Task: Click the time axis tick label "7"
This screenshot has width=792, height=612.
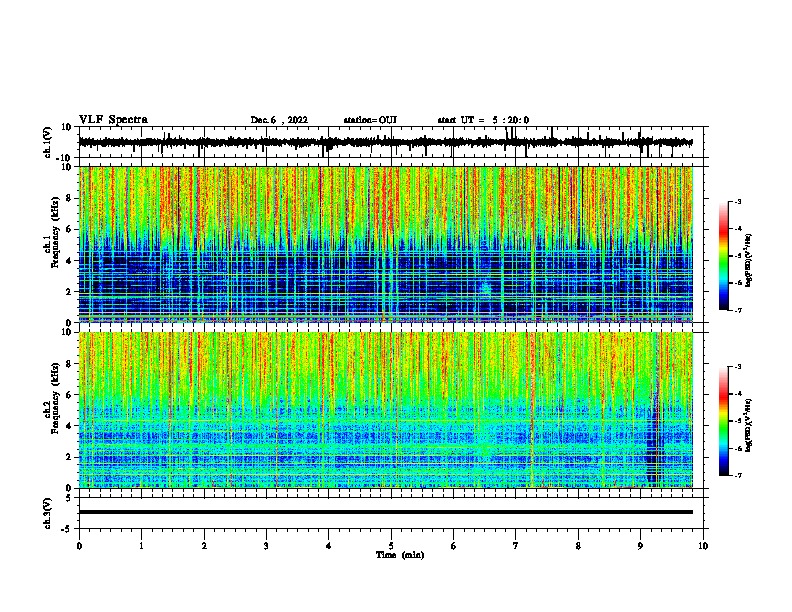Action: pos(516,546)
